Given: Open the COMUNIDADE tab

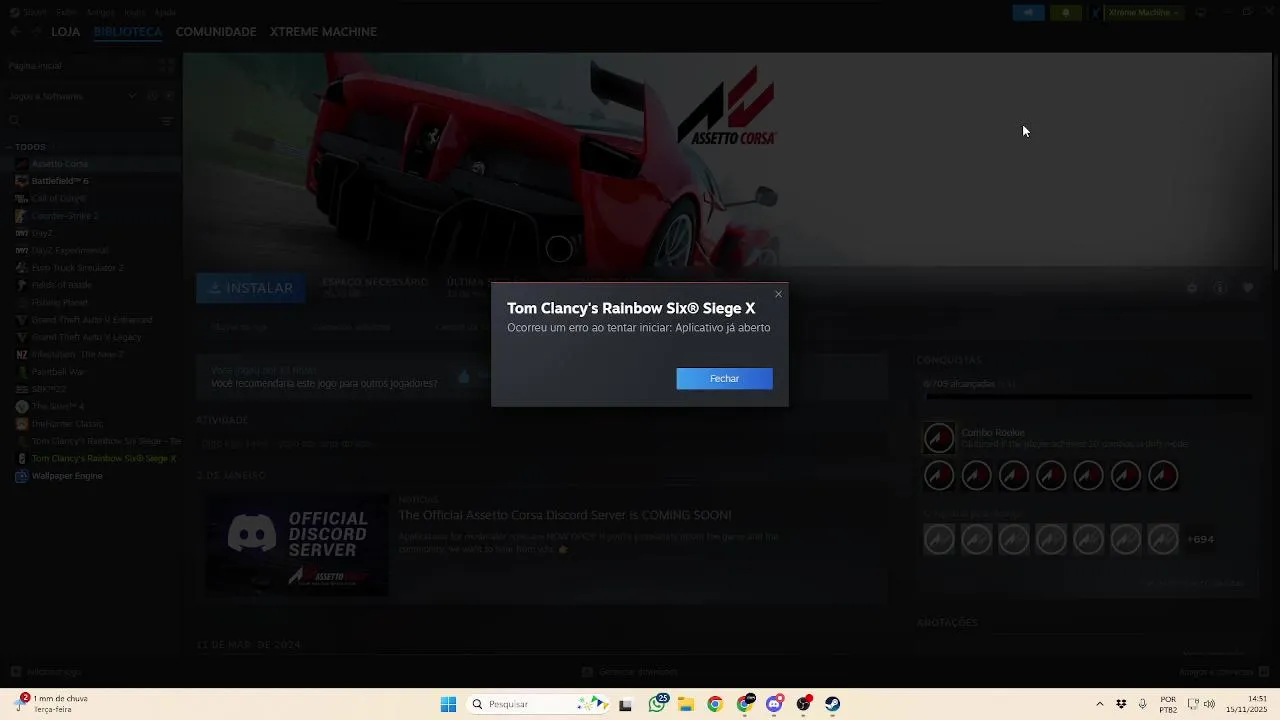Looking at the screenshot, I should (216, 32).
